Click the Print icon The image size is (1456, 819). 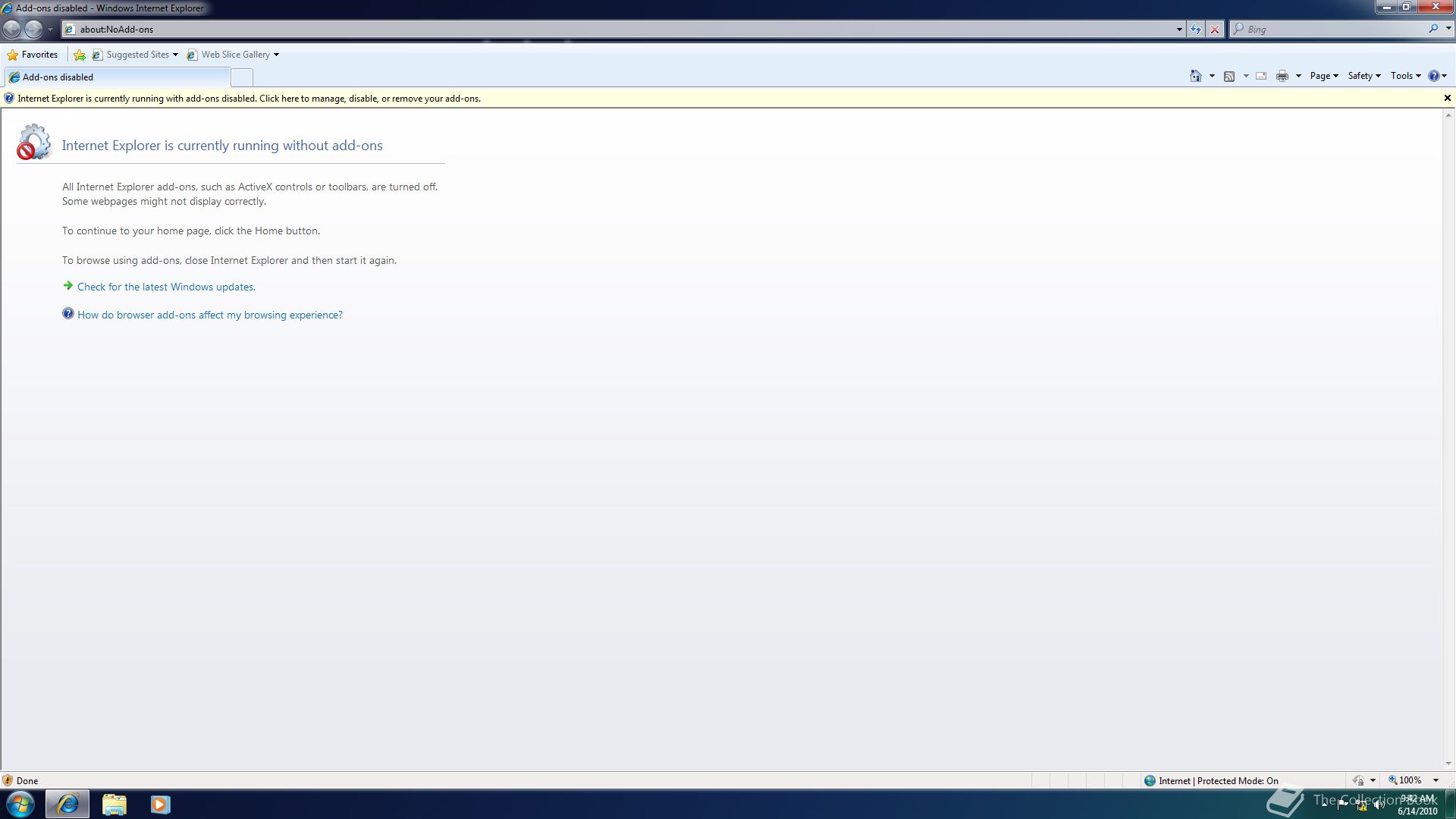pyautogui.click(x=1282, y=76)
